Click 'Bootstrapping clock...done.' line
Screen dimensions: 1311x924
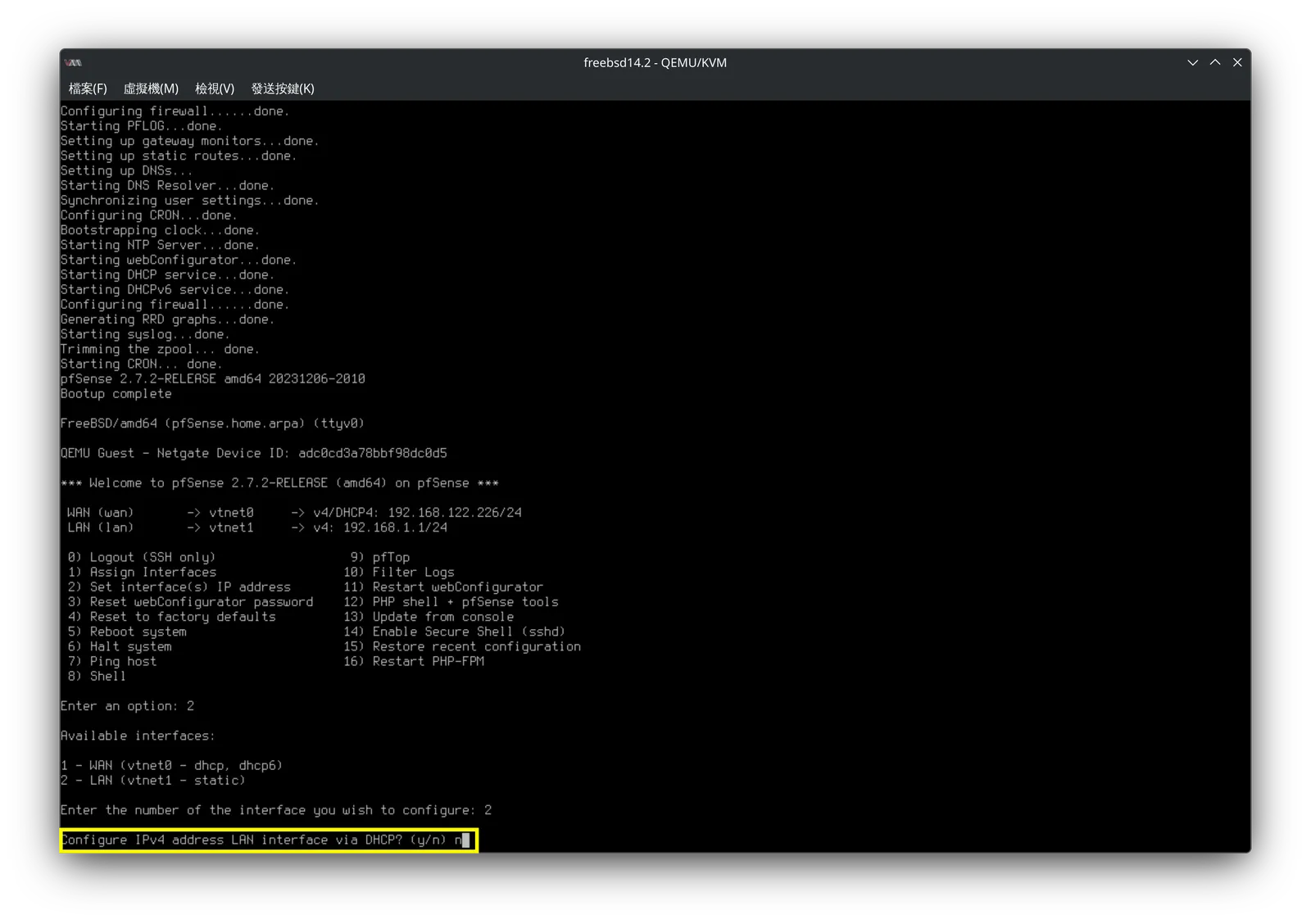(160, 229)
